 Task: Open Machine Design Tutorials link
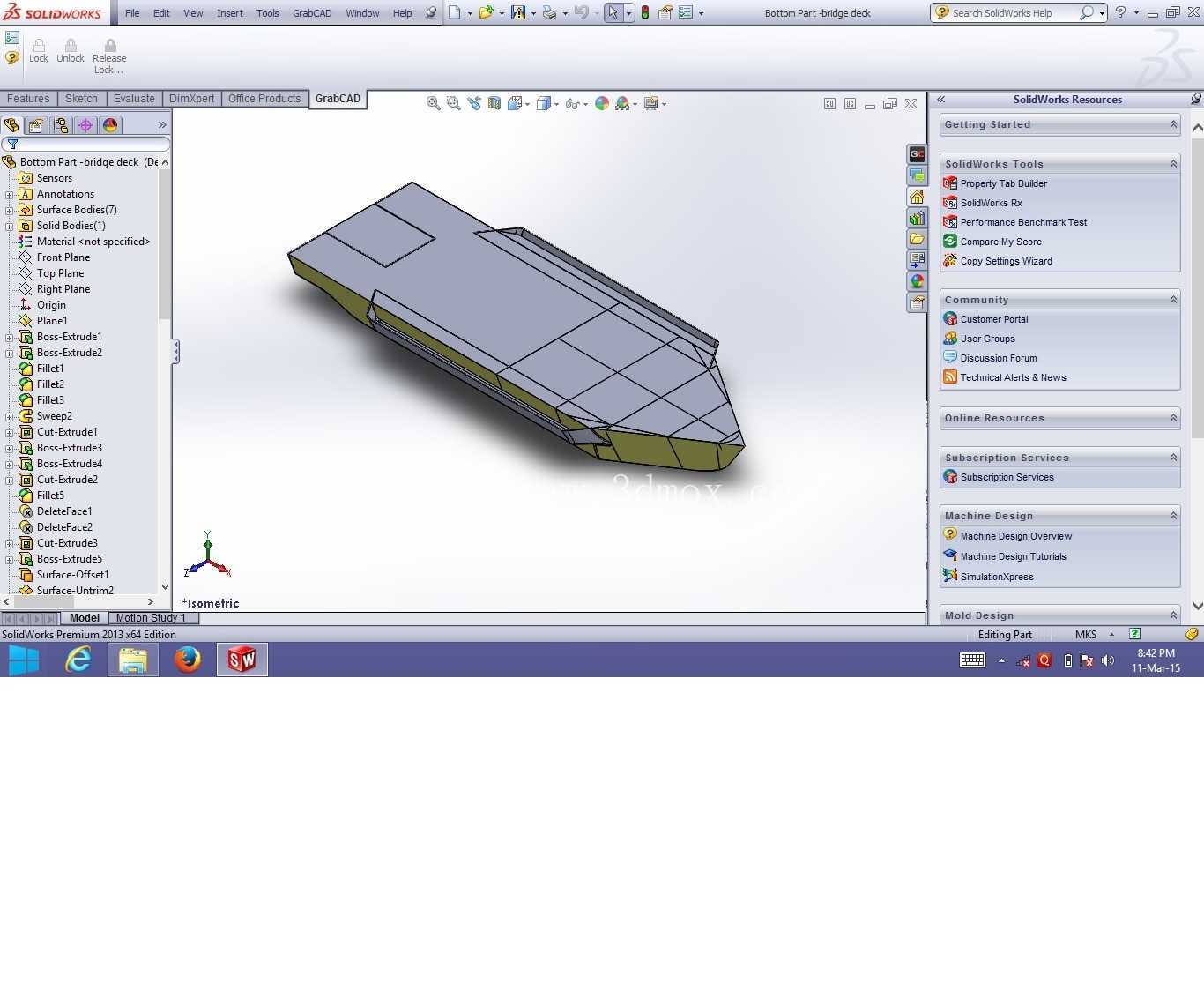point(1014,556)
